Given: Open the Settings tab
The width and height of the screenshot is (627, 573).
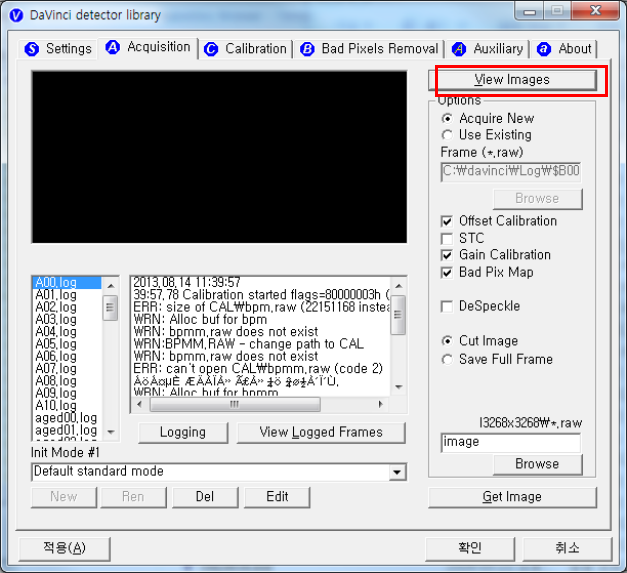Looking at the screenshot, I should [x=58, y=49].
